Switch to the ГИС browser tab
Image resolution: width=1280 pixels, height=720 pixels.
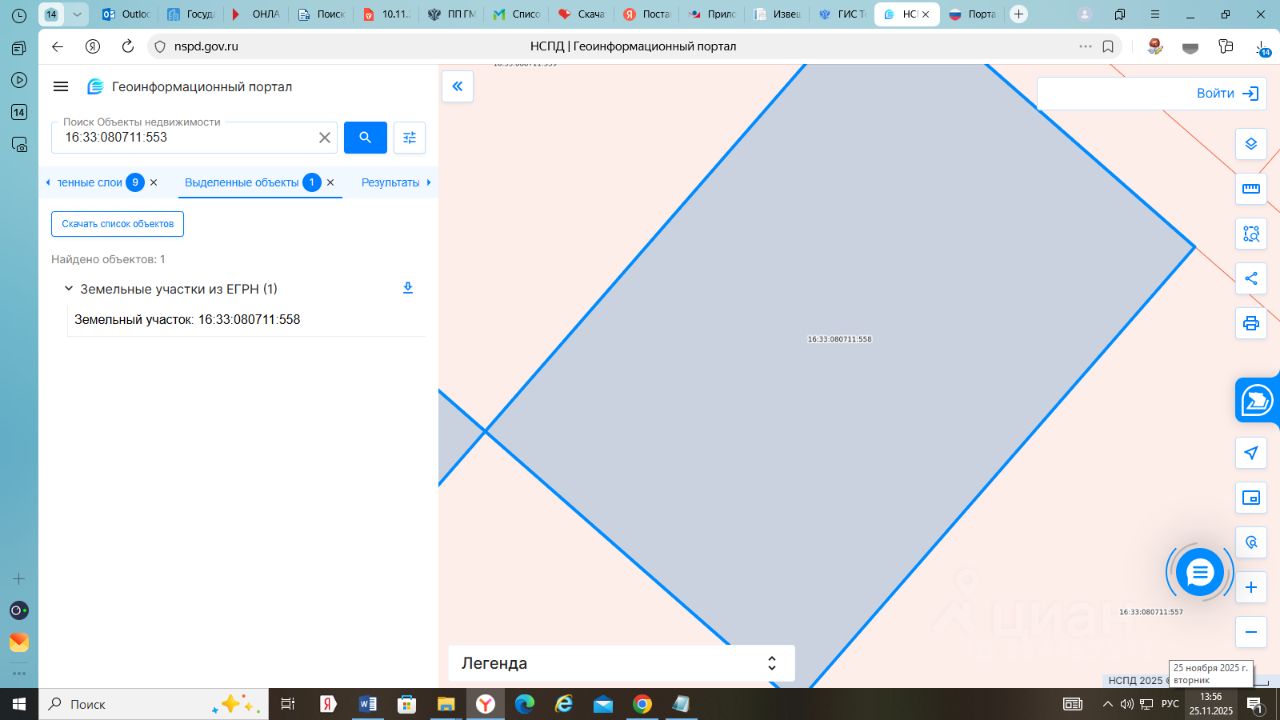[842, 14]
